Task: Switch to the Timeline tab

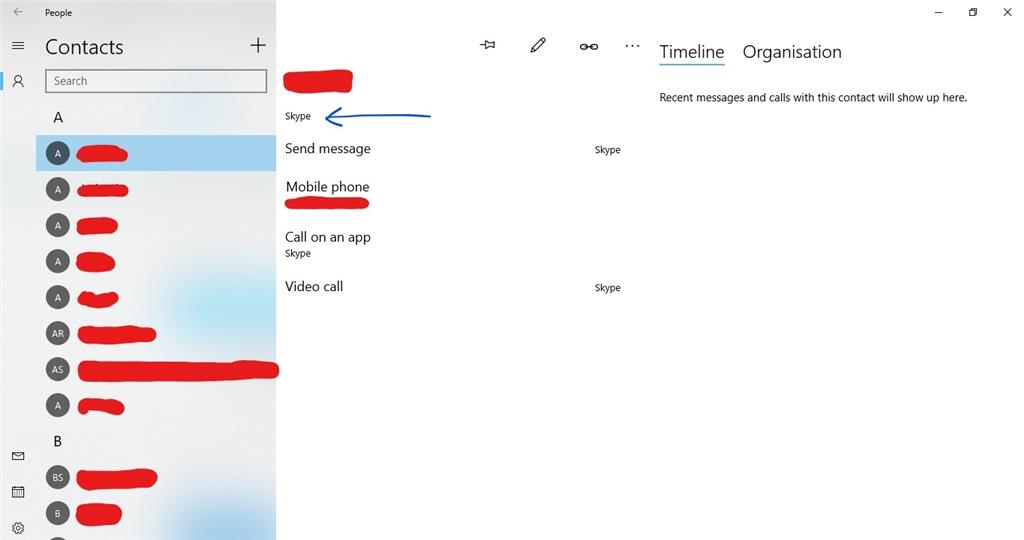Action: pyautogui.click(x=692, y=52)
